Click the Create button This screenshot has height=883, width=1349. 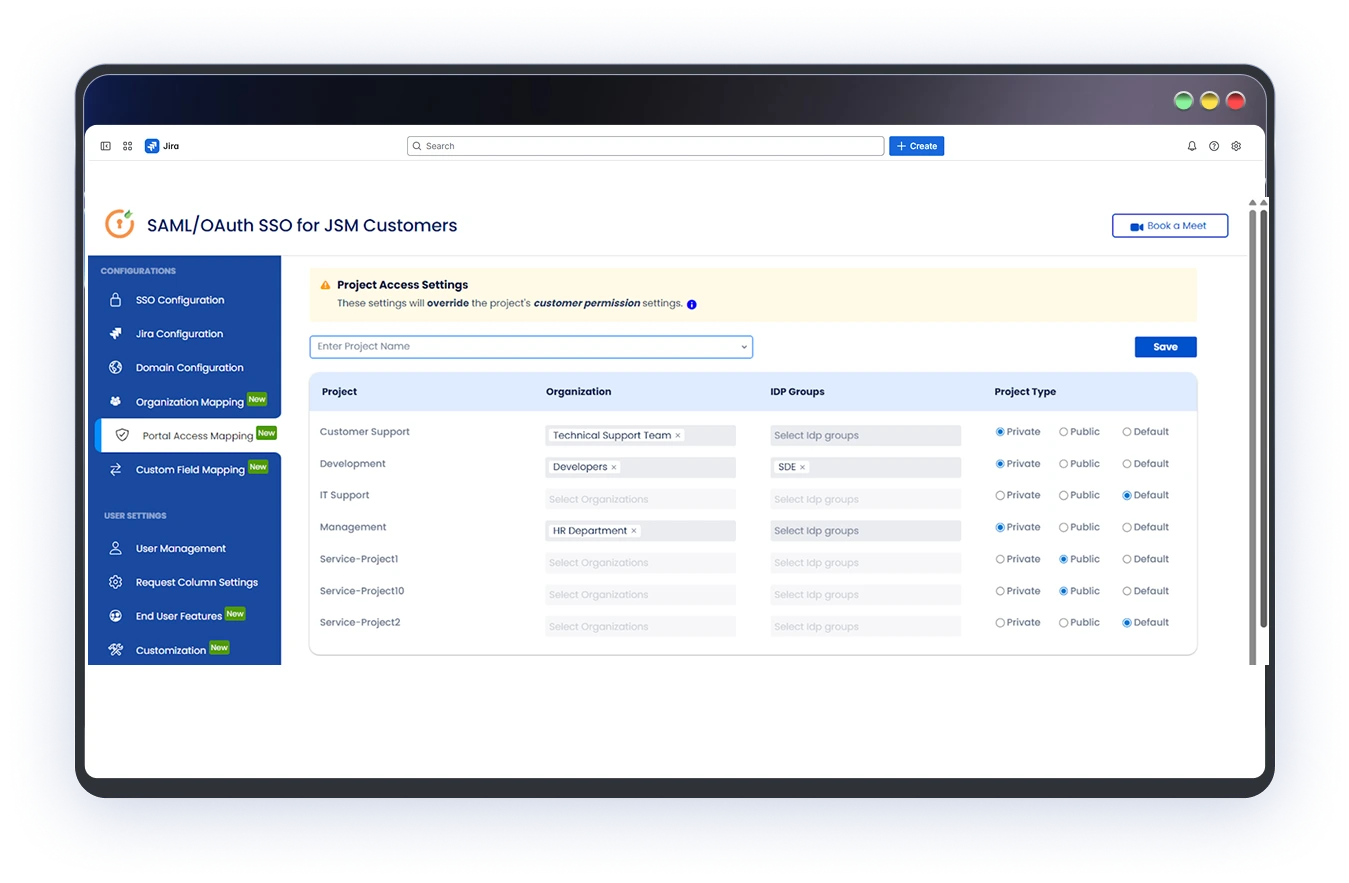[x=916, y=146]
